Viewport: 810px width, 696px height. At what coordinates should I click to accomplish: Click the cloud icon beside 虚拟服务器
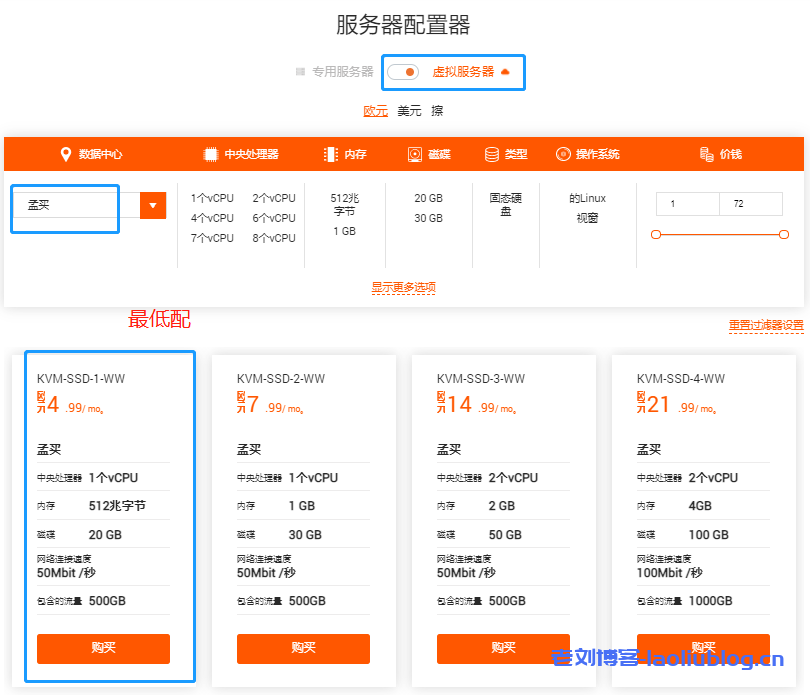(x=505, y=72)
